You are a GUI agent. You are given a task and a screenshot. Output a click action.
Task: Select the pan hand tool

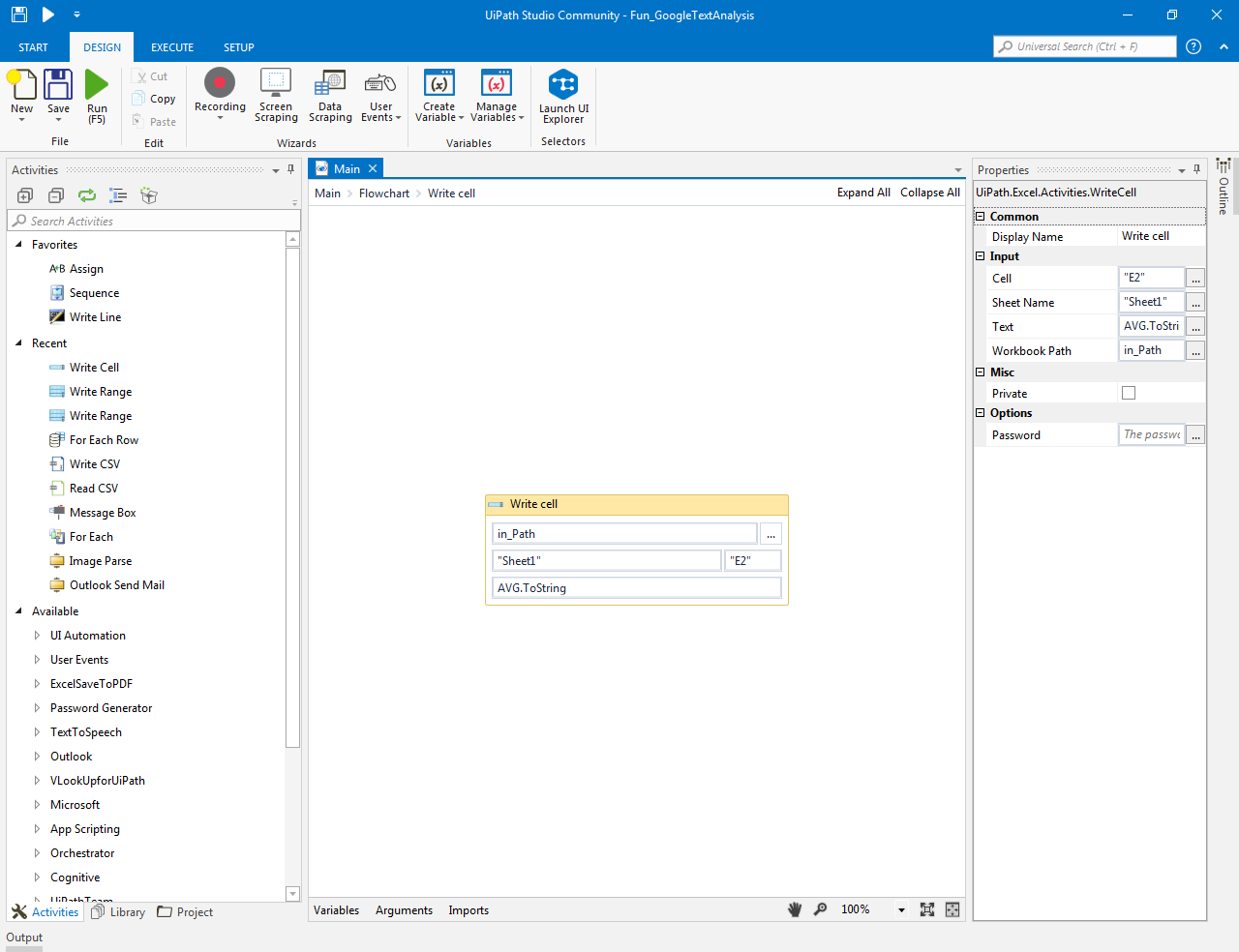(x=795, y=909)
